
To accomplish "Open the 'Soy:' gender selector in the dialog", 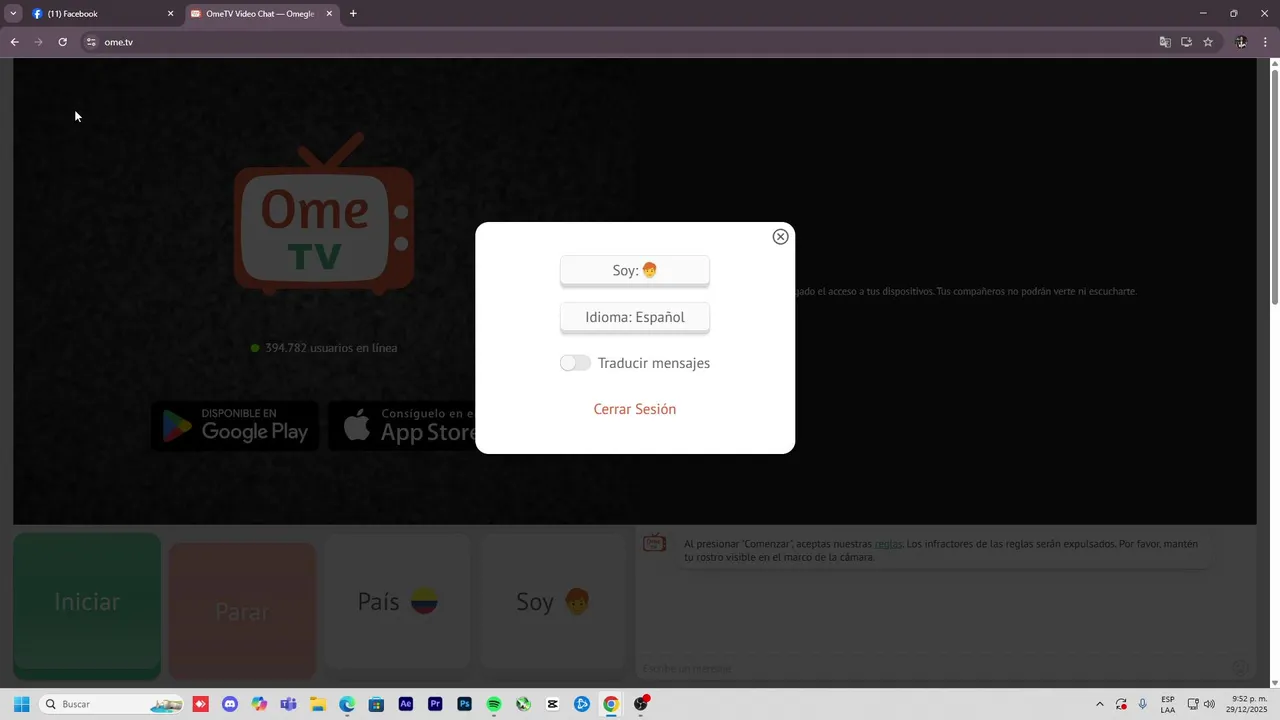I will coord(635,270).
